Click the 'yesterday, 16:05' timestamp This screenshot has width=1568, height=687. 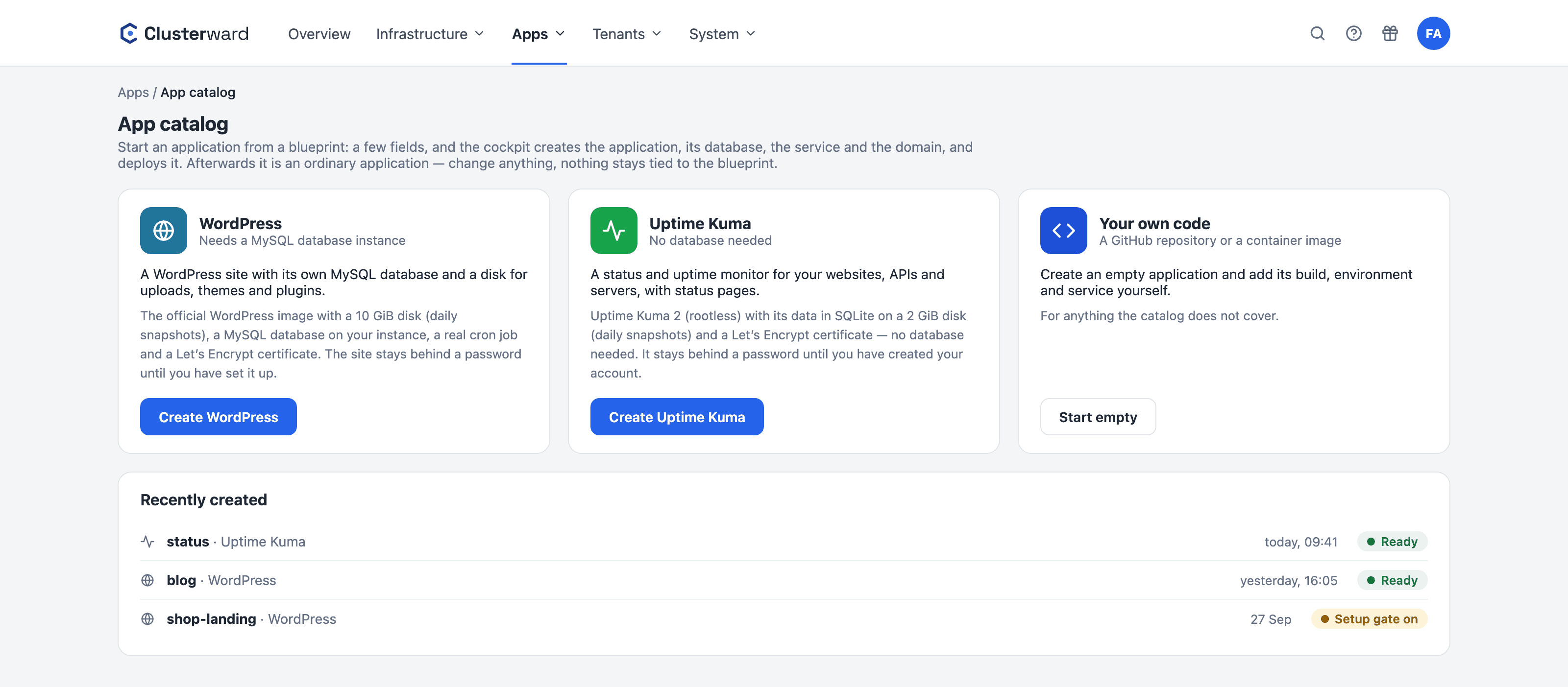click(1289, 581)
